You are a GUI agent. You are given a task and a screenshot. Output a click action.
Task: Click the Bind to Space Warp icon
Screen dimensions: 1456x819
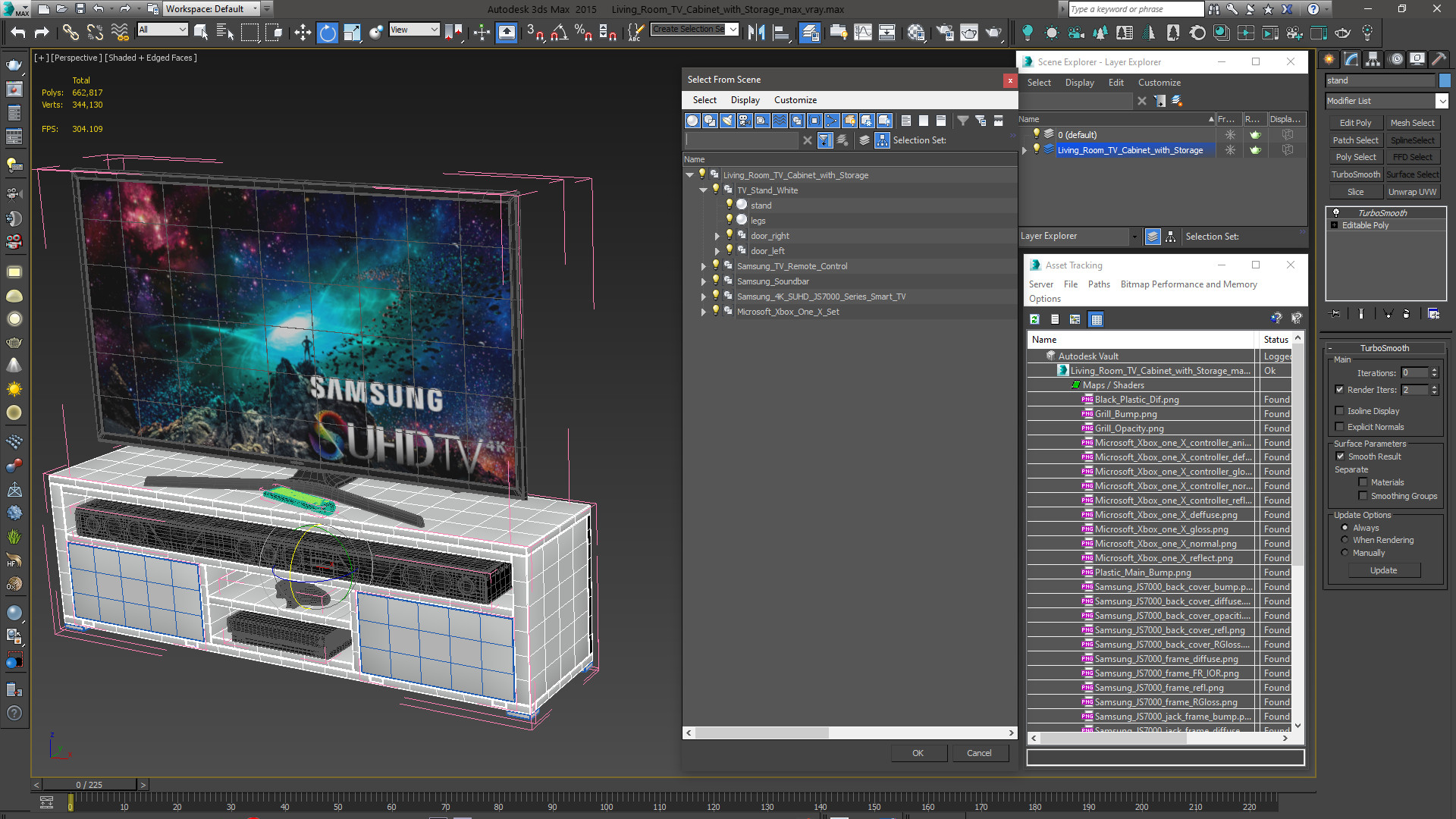[120, 32]
